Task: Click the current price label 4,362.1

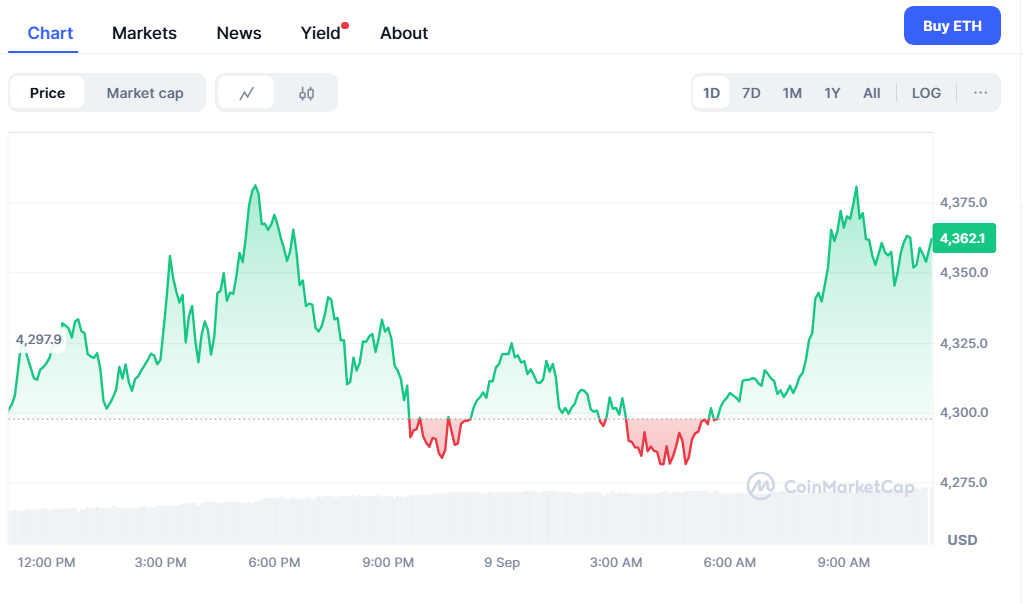Action: [965, 238]
